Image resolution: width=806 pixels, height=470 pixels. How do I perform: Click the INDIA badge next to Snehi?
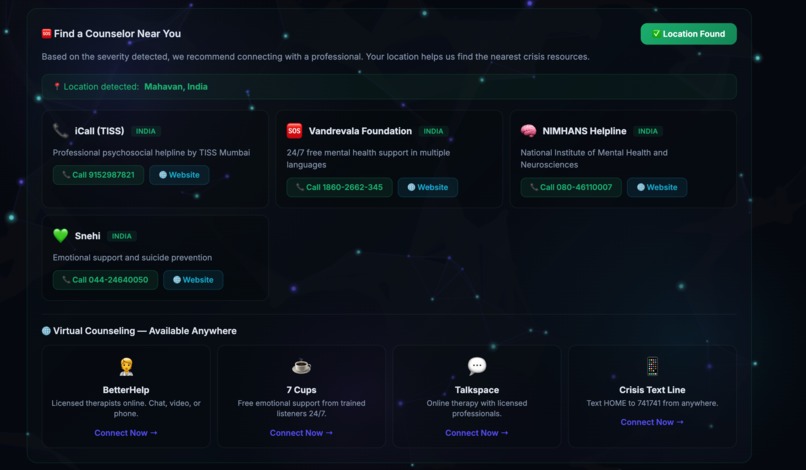tap(122, 236)
